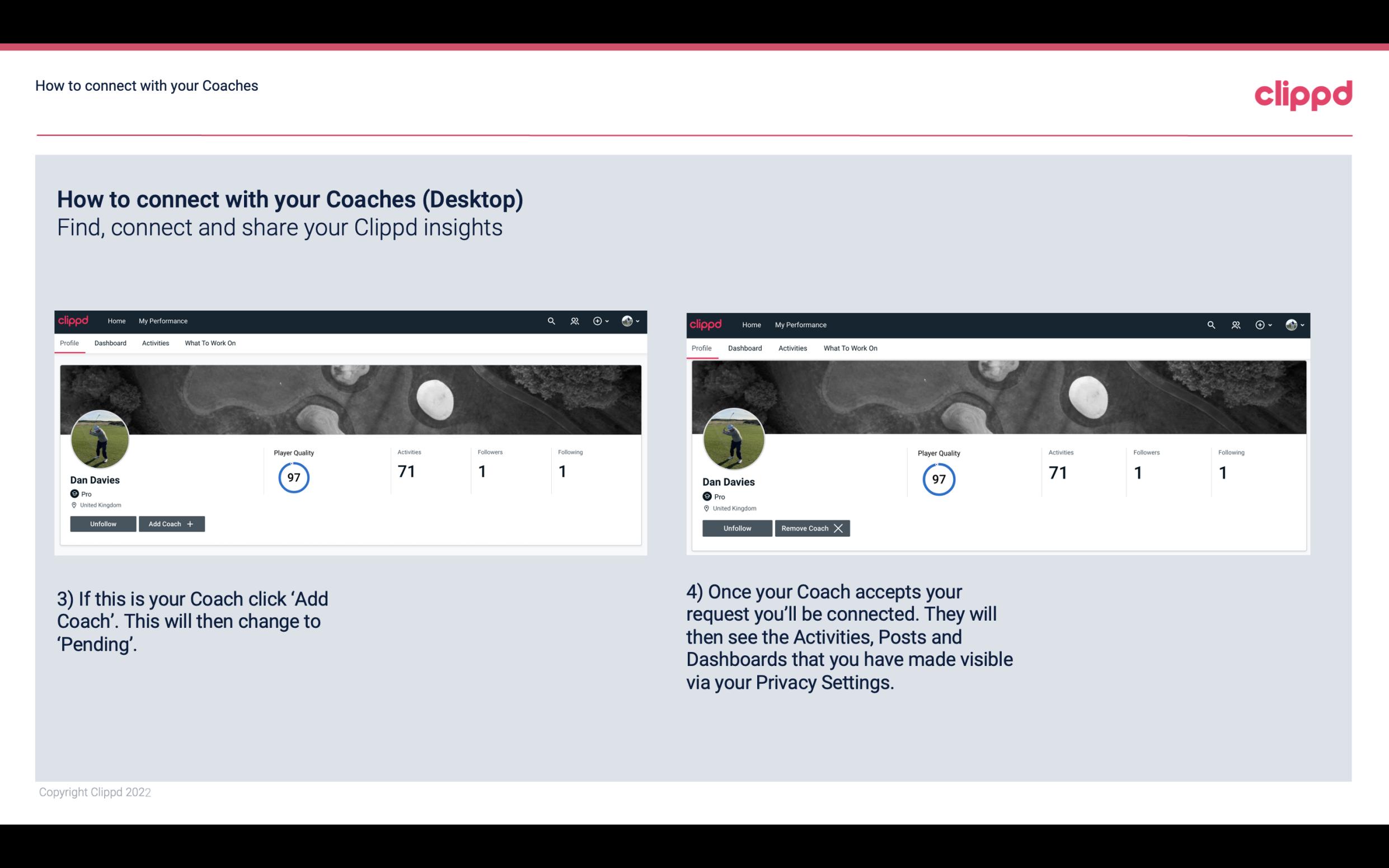Toggle the Pro verified badge icon
Viewport: 1389px width, 868px height.
(75, 494)
